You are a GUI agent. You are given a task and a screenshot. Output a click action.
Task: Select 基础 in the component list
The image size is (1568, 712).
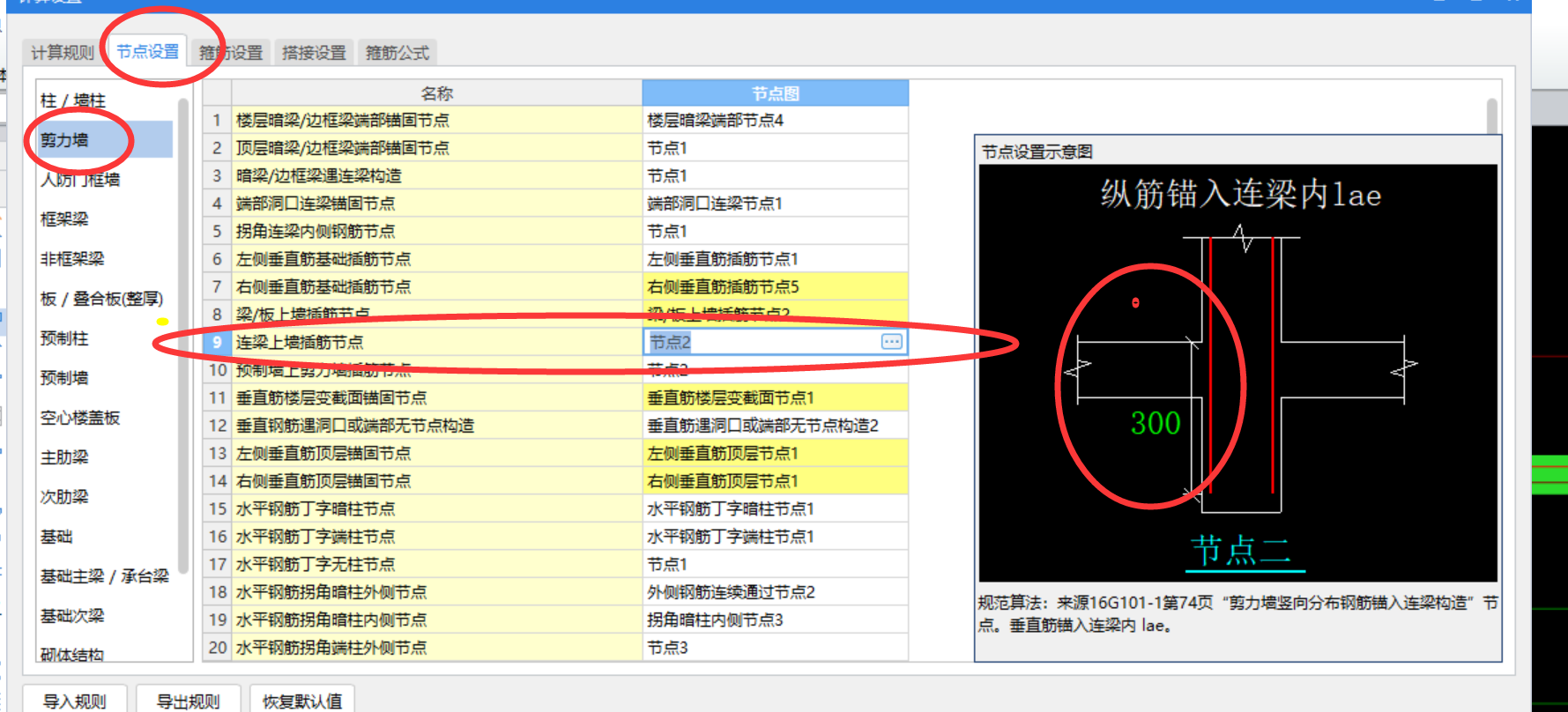[56, 537]
